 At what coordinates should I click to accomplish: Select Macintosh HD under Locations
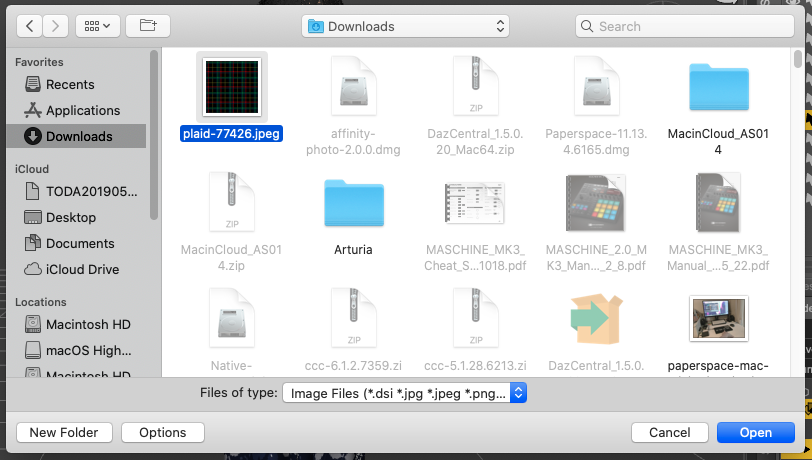pos(78,325)
